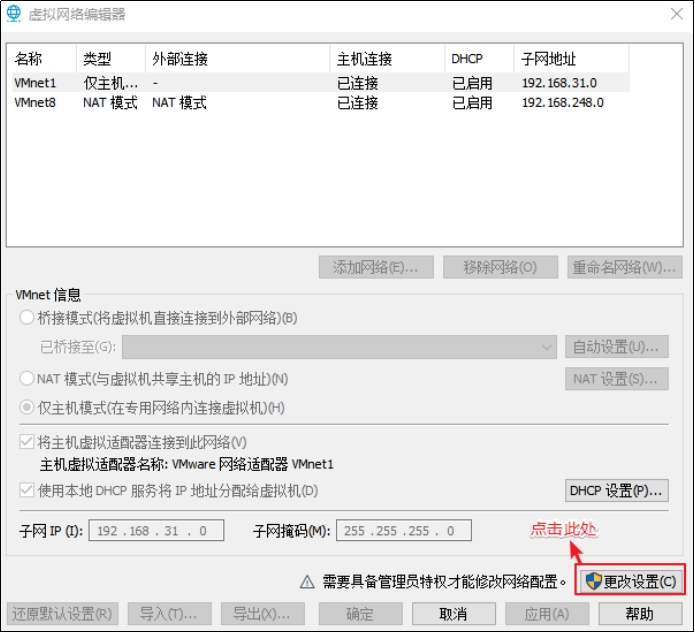The image size is (695, 633).
Task: Click the shield icon on 更改设置
Action: tap(593, 581)
